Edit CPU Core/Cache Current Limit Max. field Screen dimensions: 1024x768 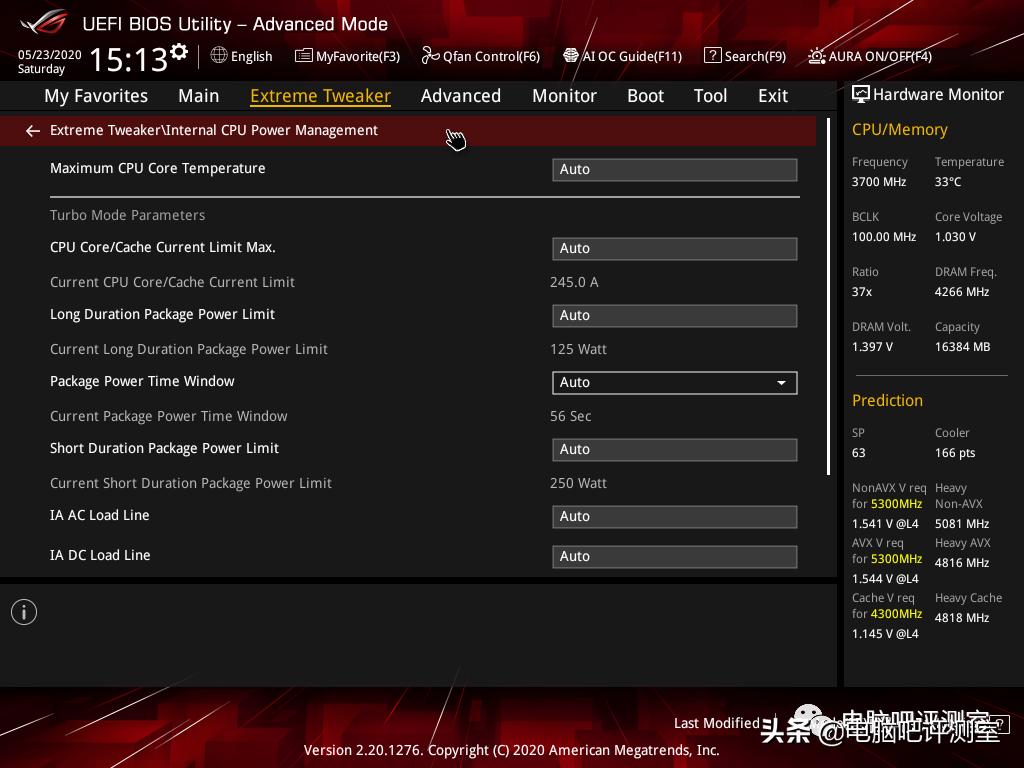675,249
